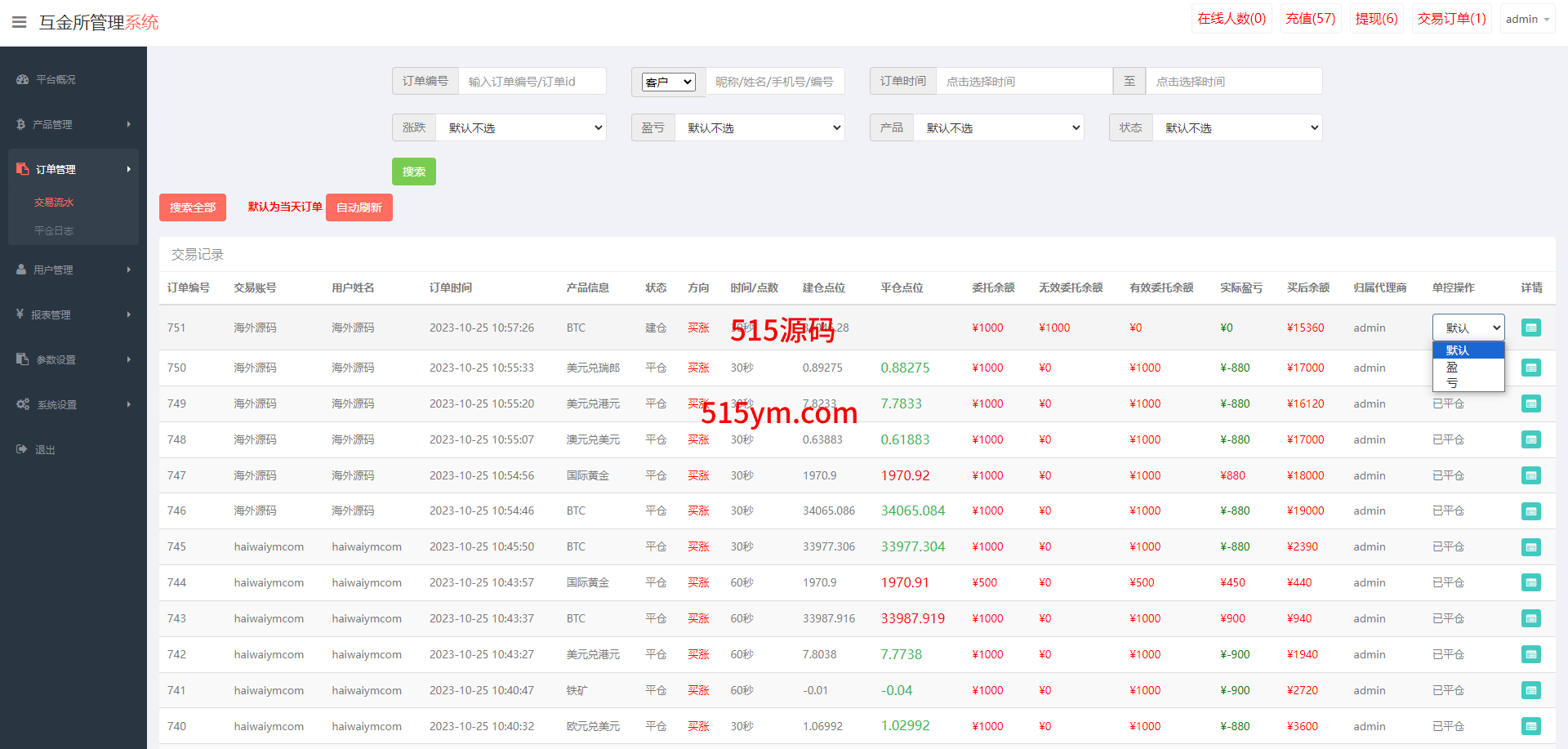Focus the 订单编号 input field
The image size is (1568, 749).
click(532, 82)
